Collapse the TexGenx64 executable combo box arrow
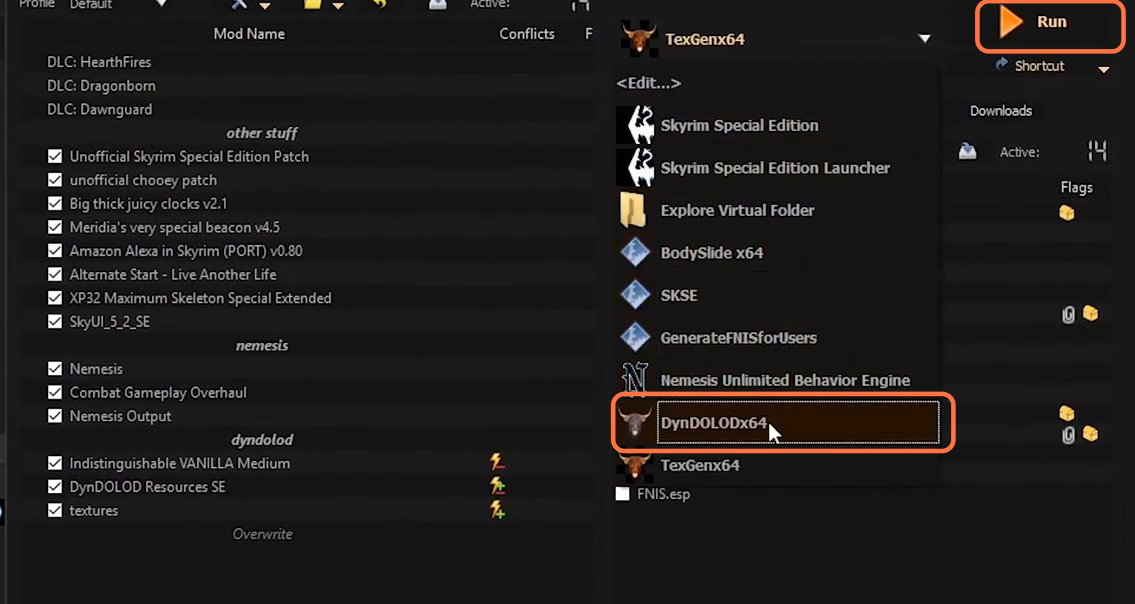The image size is (1135, 604). [x=924, y=39]
